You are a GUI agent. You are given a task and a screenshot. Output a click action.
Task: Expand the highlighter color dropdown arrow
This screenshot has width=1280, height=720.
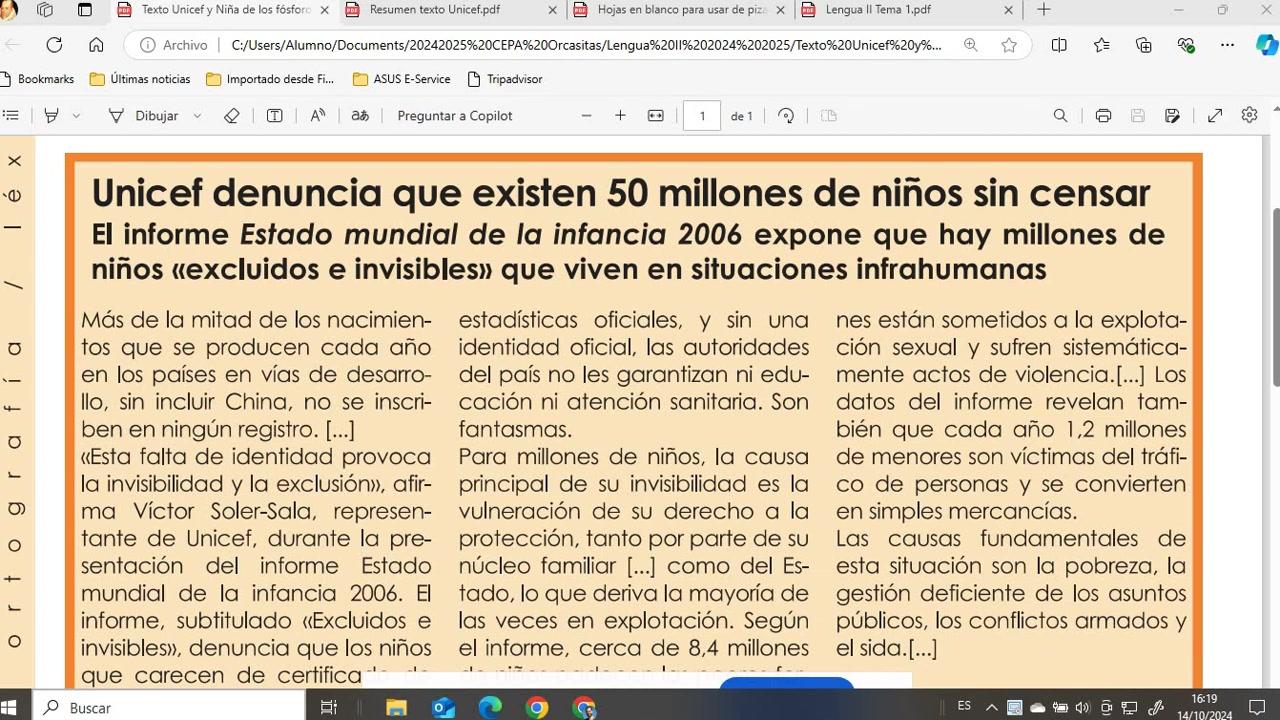point(76,116)
